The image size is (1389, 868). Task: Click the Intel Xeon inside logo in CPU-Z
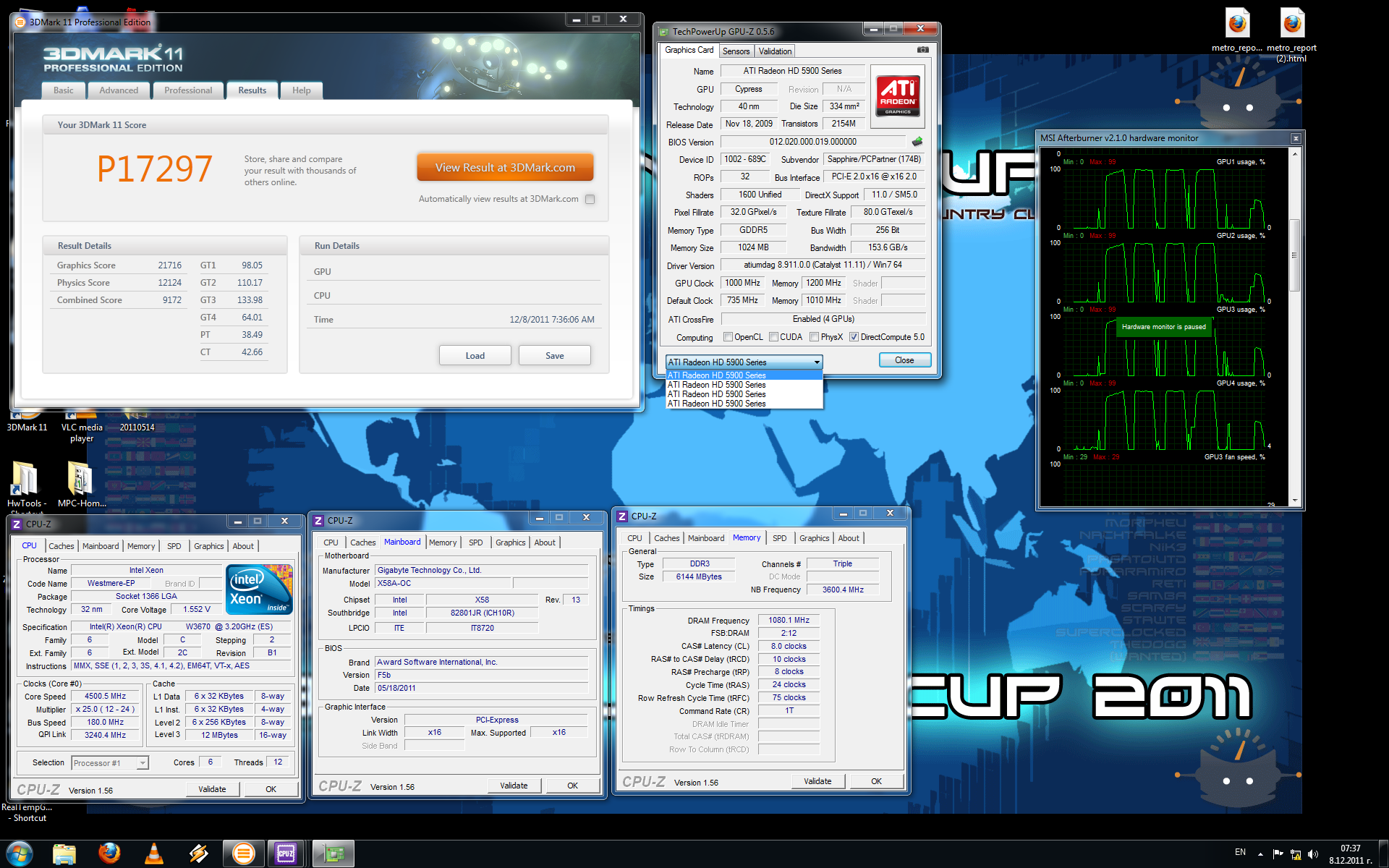[259, 589]
